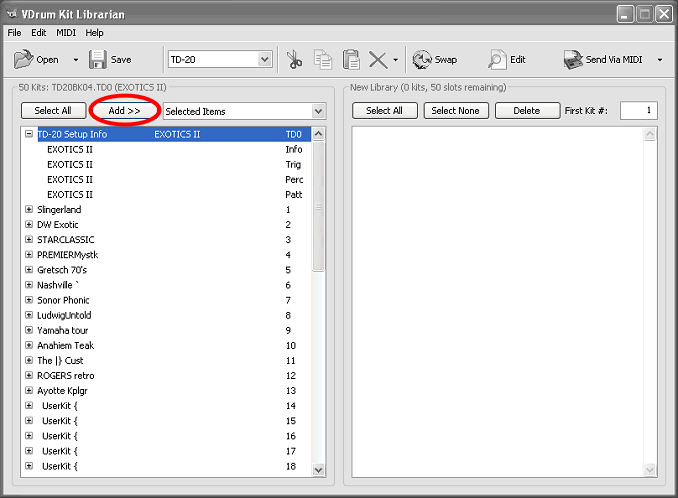
Task: Open the TD-20 module dropdown
Action: pos(264,60)
